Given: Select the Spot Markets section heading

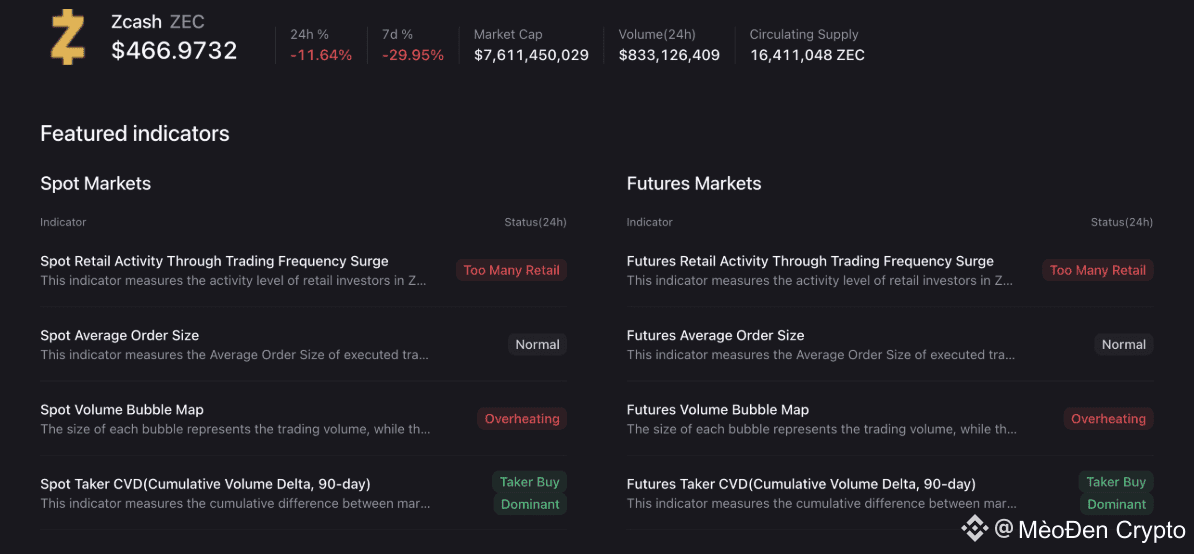Looking at the screenshot, I should pyautogui.click(x=95, y=184).
